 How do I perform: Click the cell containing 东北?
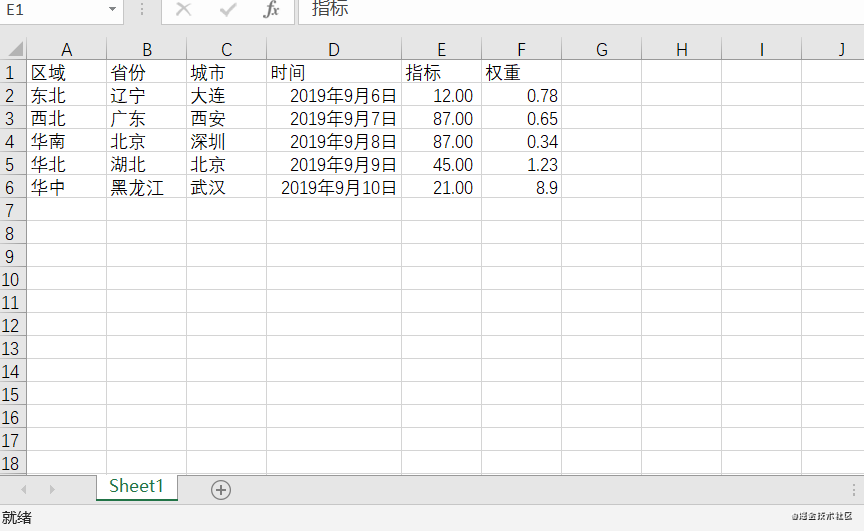(67, 95)
